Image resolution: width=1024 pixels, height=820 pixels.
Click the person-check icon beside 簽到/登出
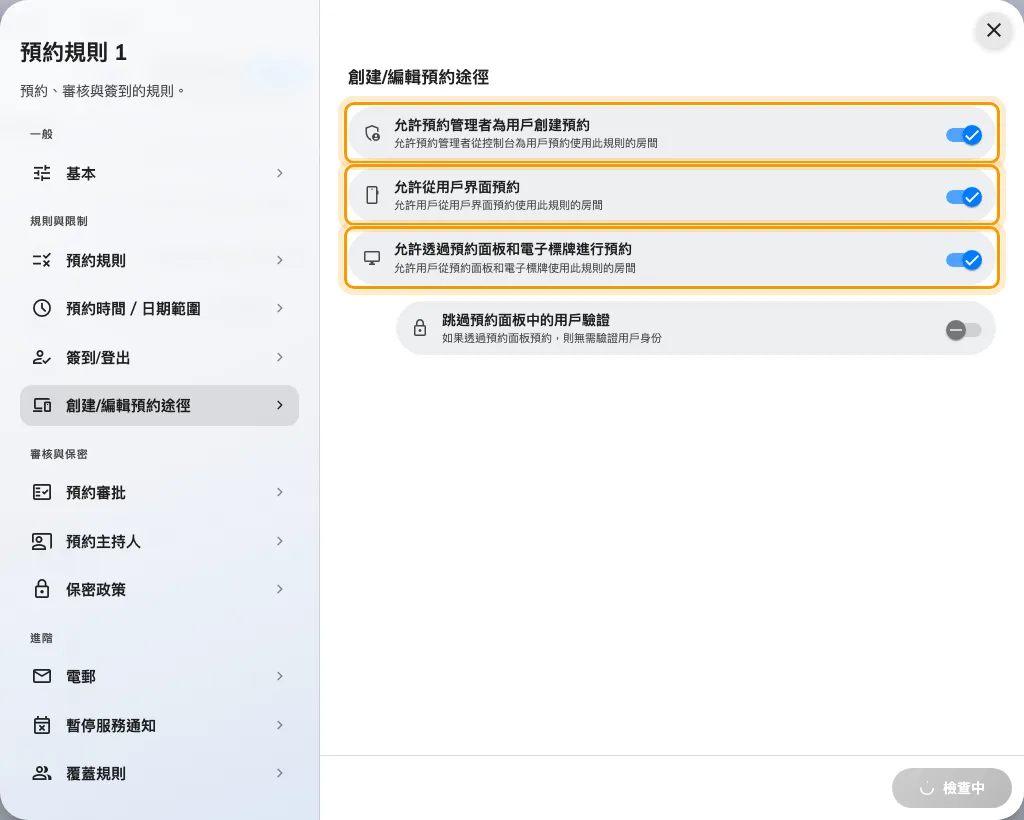(42, 357)
